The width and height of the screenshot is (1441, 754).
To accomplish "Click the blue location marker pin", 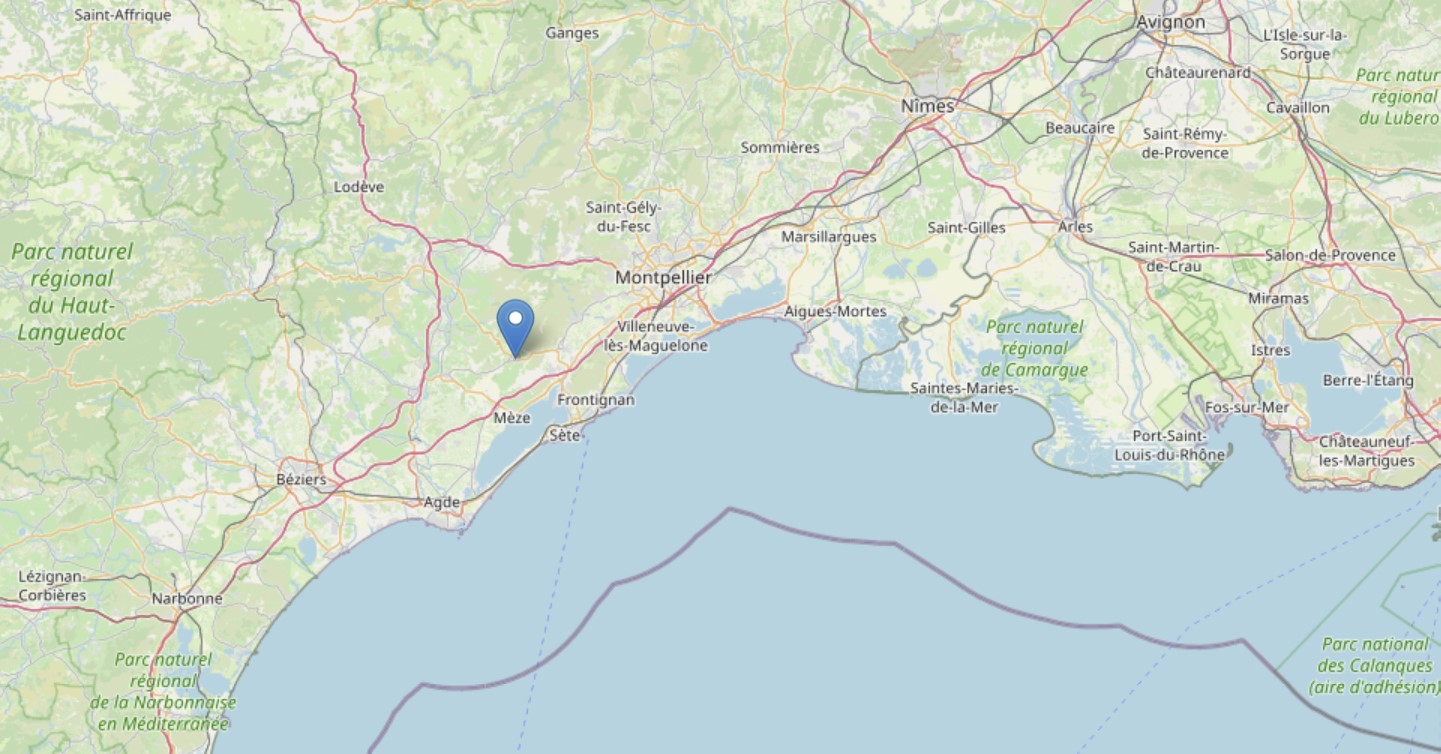I will click(x=515, y=328).
